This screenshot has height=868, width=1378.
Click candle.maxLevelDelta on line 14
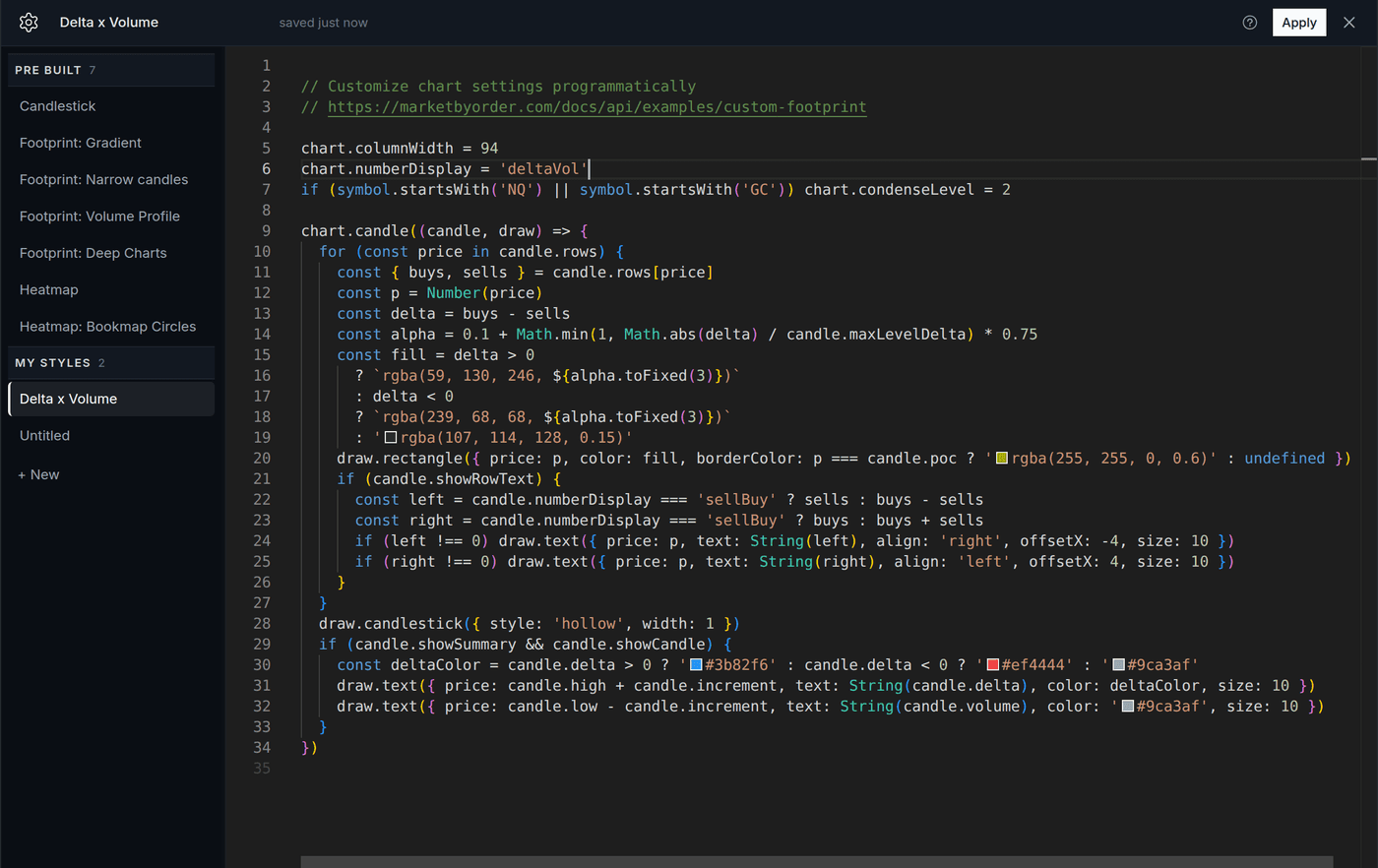tap(876, 335)
